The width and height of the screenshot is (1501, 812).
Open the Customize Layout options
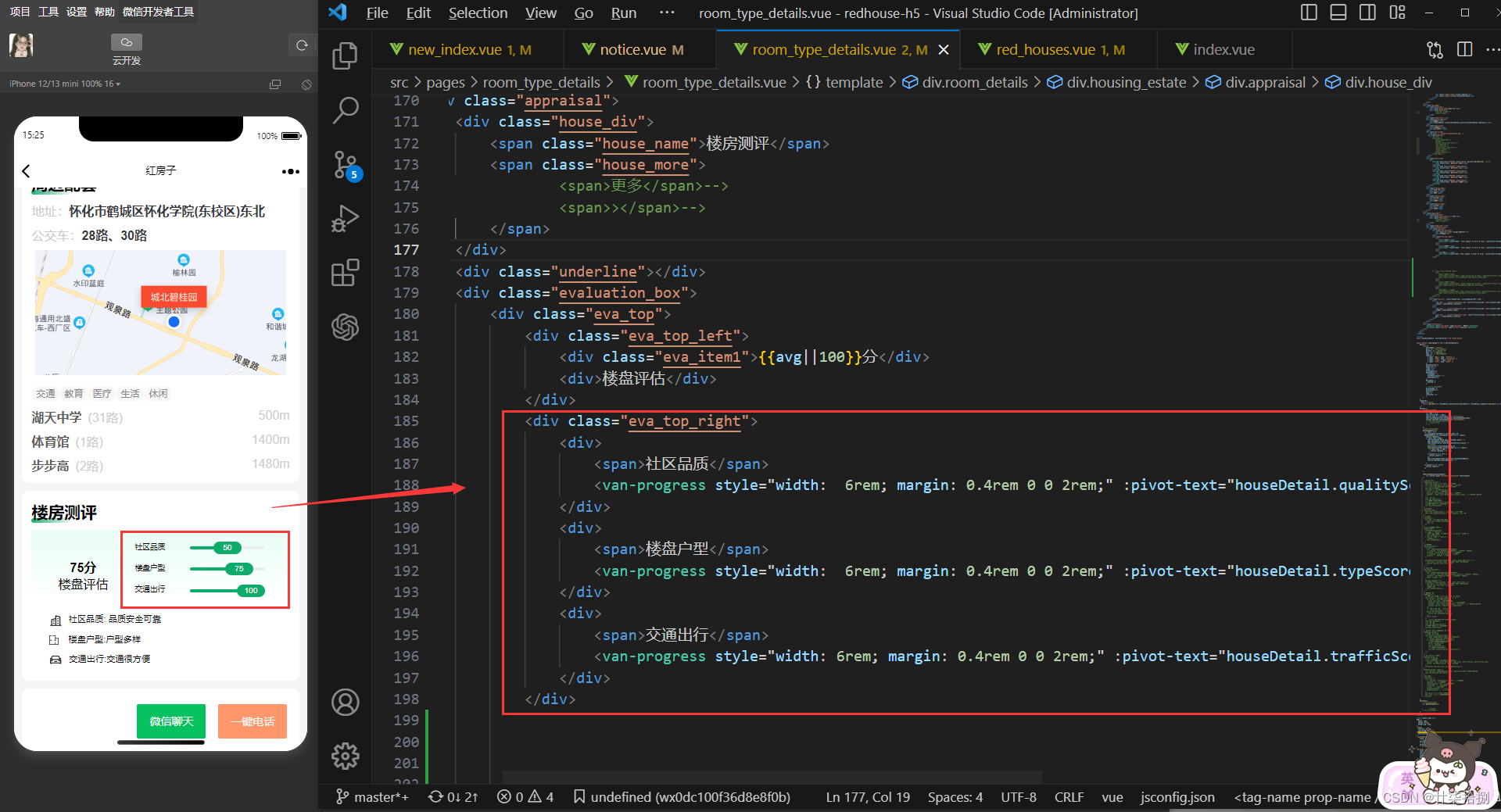pos(1397,13)
